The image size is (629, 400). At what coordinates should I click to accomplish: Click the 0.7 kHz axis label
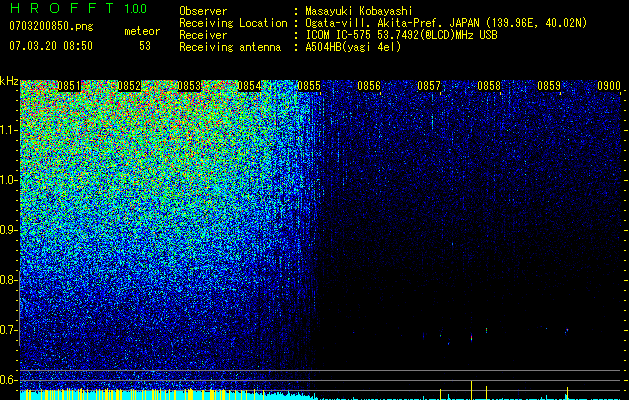pos(9,330)
